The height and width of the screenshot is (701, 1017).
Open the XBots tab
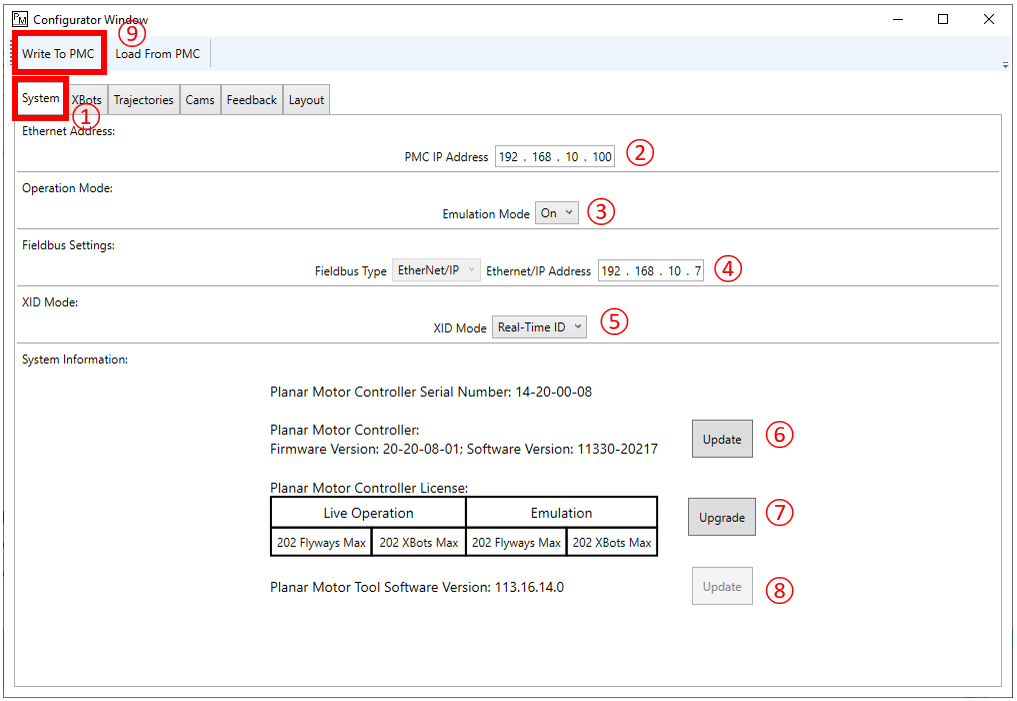click(x=88, y=100)
